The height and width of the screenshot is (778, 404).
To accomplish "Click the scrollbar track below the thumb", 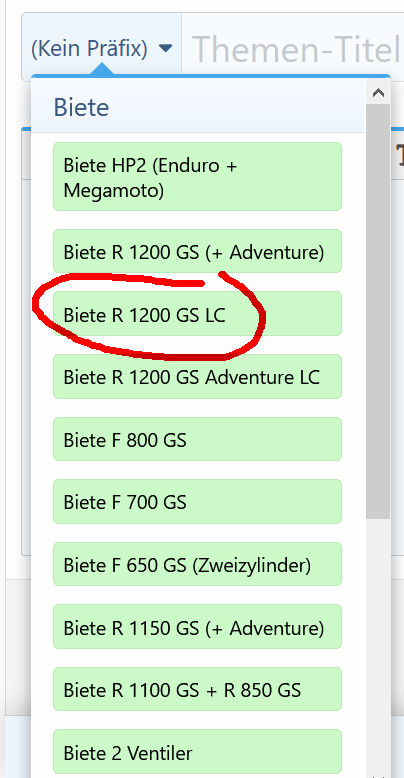I will coord(378,645).
